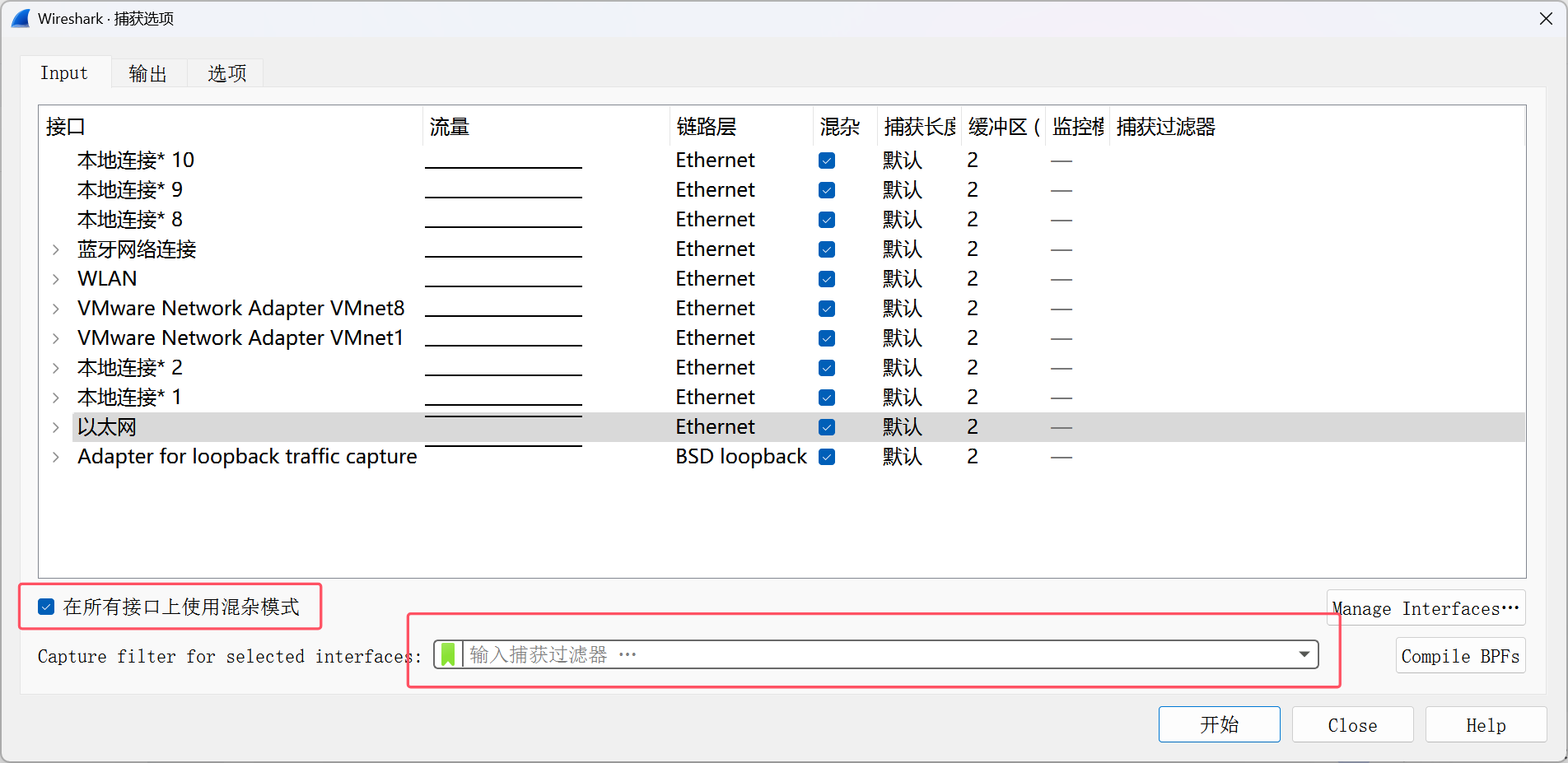Toggle promiscuous checkbox for 本地连接* 10
The height and width of the screenshot is (763, 1568).
827,161
